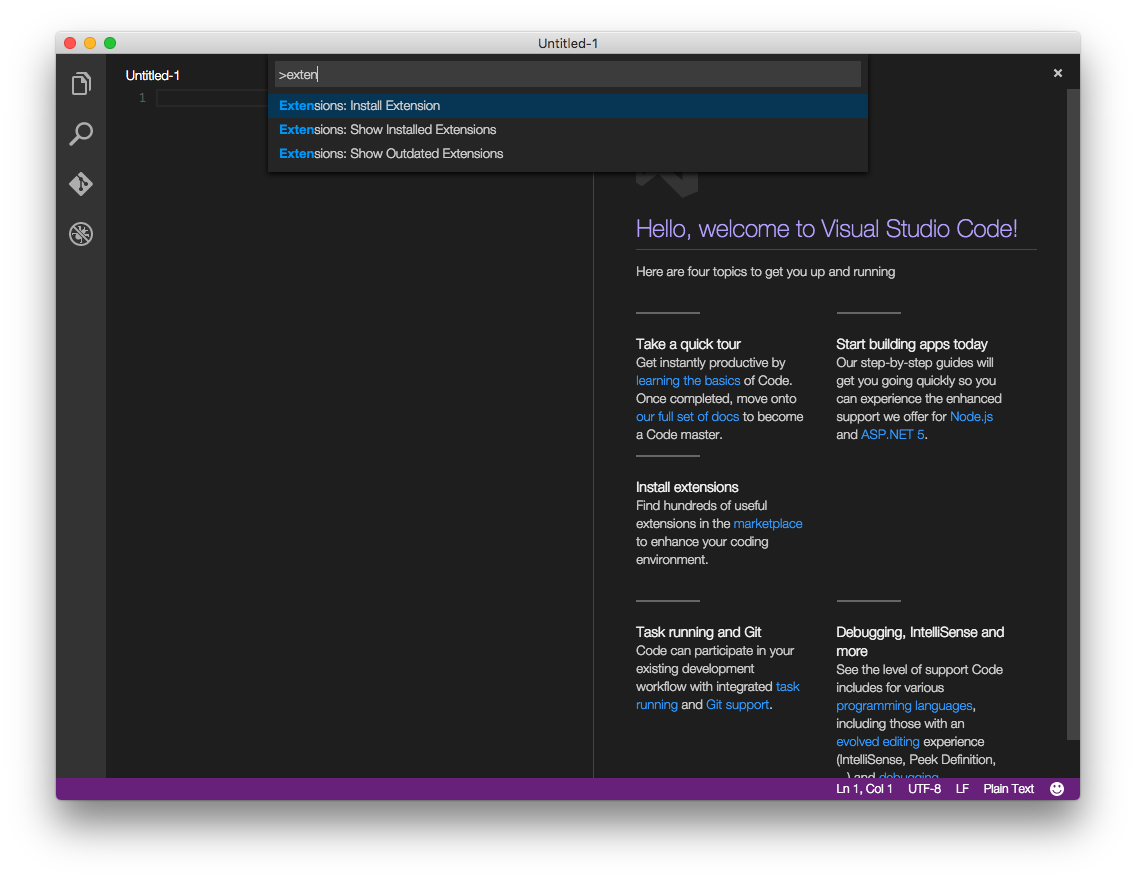This screenshot has height=880, width=1136.
Task: Click the command palette input field
Action: pos(567,74)
